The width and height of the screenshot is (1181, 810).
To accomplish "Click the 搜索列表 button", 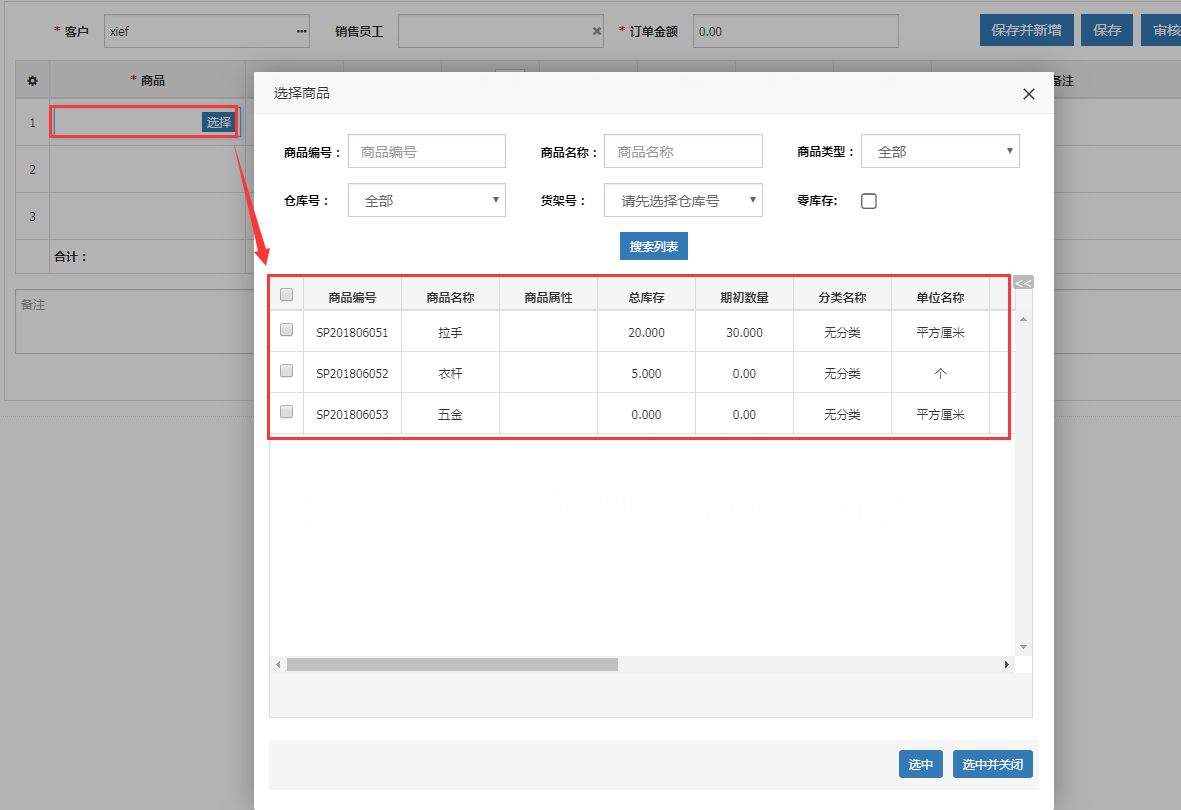I will pyautogui.click(x=654, y=246).
